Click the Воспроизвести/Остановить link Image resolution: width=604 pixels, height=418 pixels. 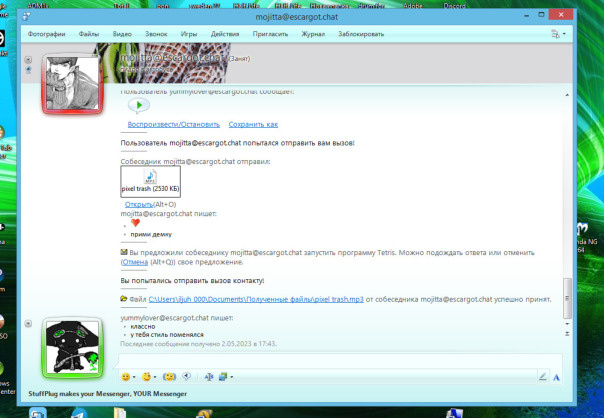pos(173,124)
